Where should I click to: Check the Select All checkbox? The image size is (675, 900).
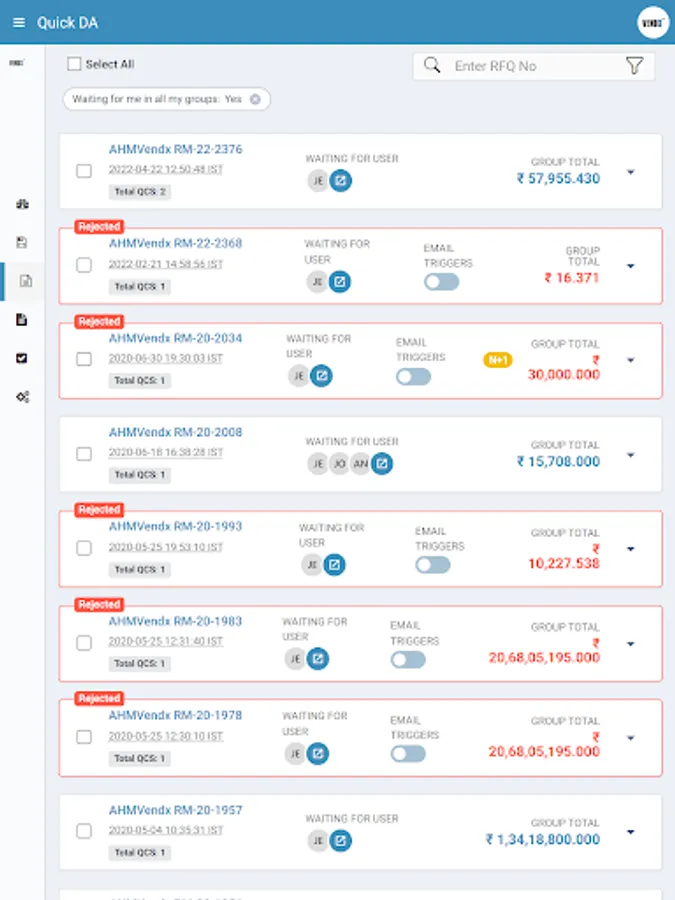[x=74, y=64]
